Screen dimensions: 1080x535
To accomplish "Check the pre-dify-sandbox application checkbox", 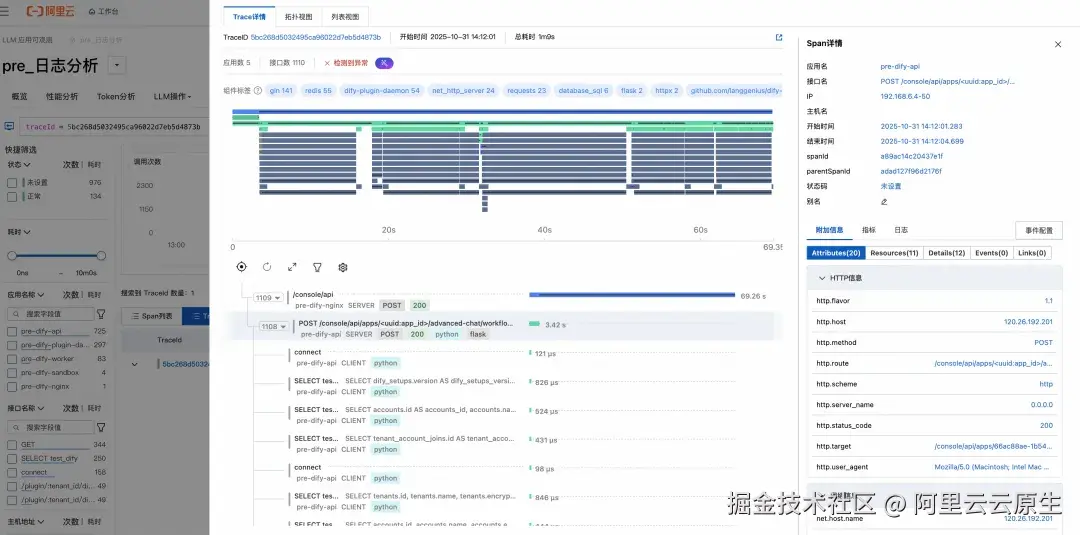I will [x=12, y=373].
